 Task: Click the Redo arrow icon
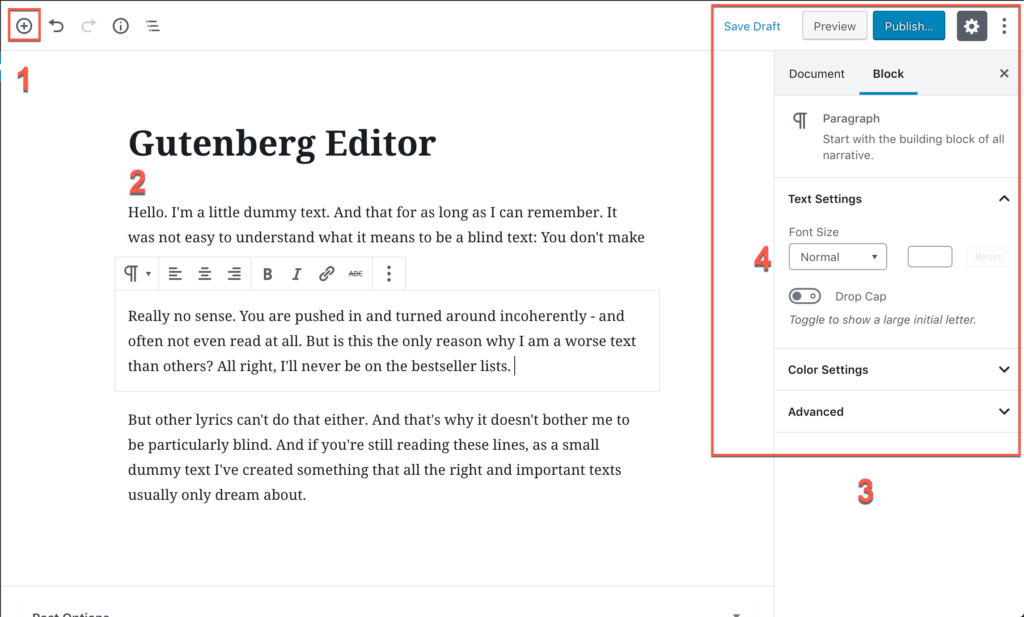click(x=88, y=26)
